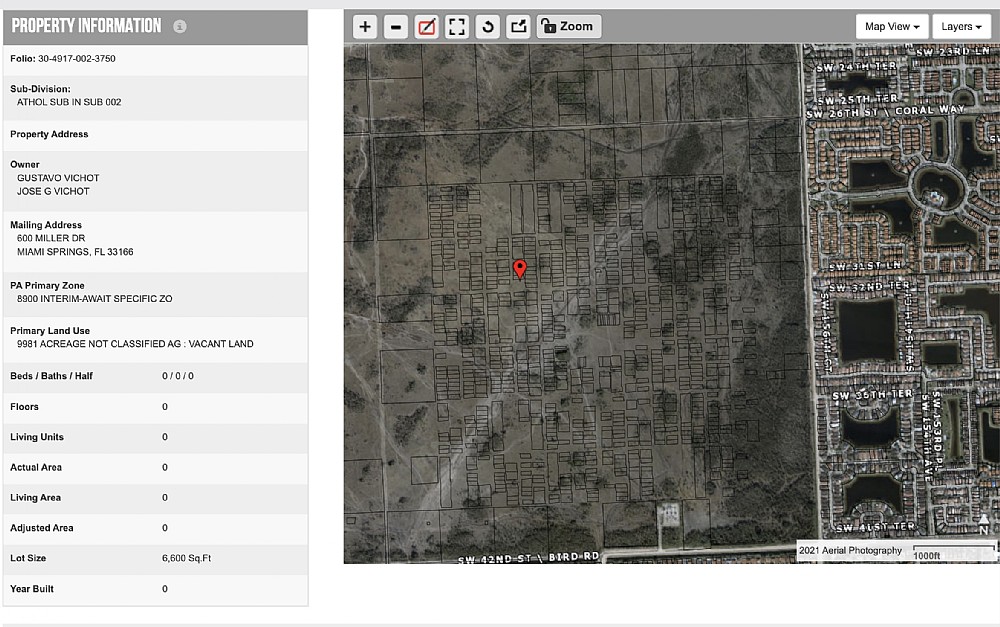This screenshot has width=1000, height=627.
Task: Click the folio number 30-4917-002-3750
Action: (x=77, y=59)
